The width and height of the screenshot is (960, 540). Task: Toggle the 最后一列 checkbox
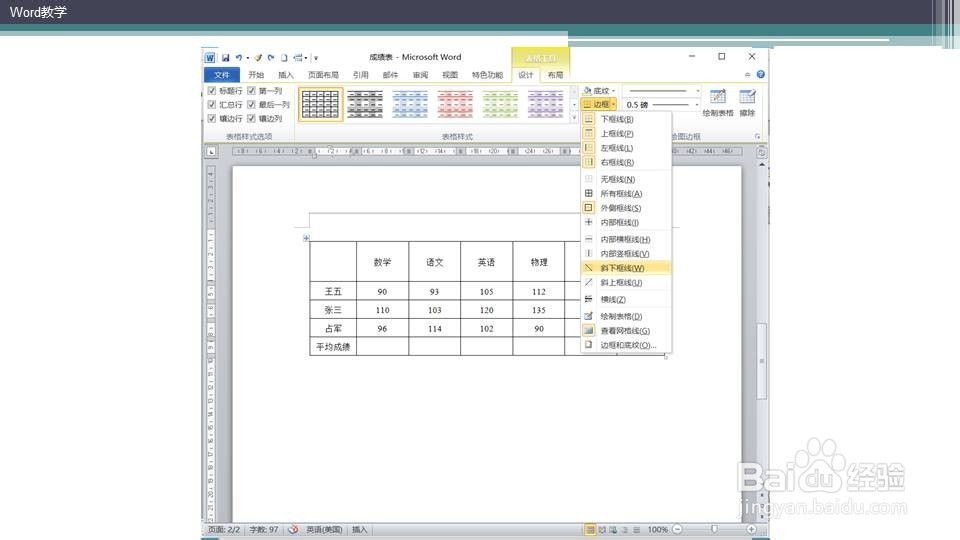tap(251, 105)
